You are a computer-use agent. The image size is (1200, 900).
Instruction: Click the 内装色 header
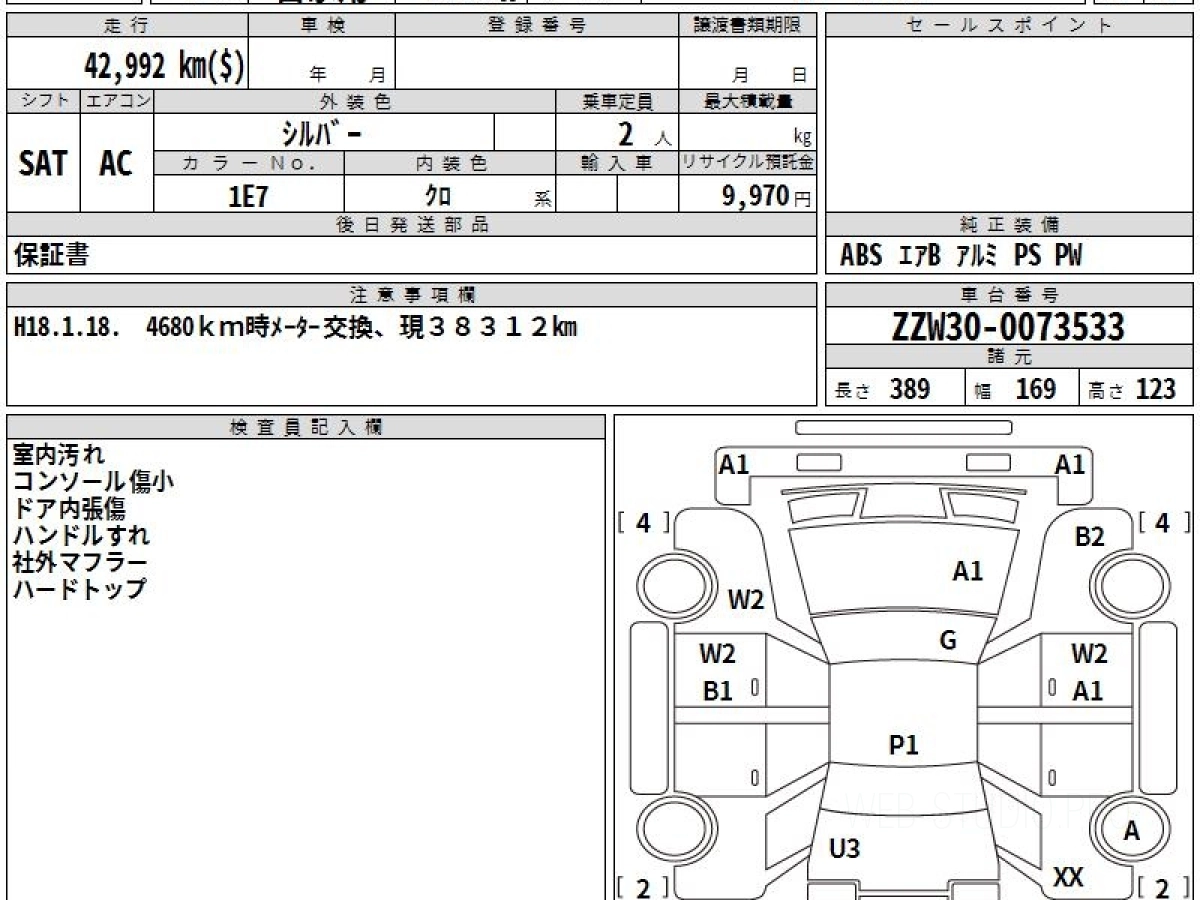450,163
